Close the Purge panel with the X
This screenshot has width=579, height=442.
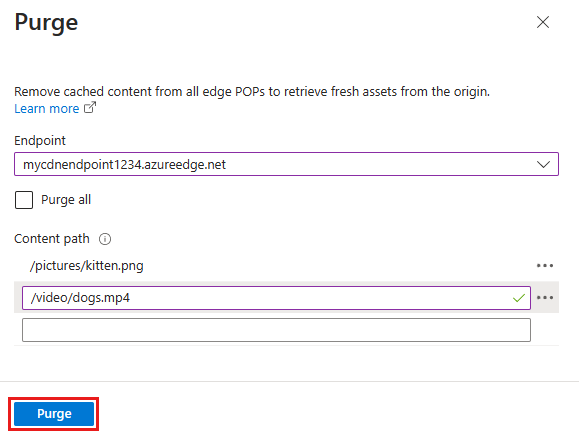(x=543, y=22)
